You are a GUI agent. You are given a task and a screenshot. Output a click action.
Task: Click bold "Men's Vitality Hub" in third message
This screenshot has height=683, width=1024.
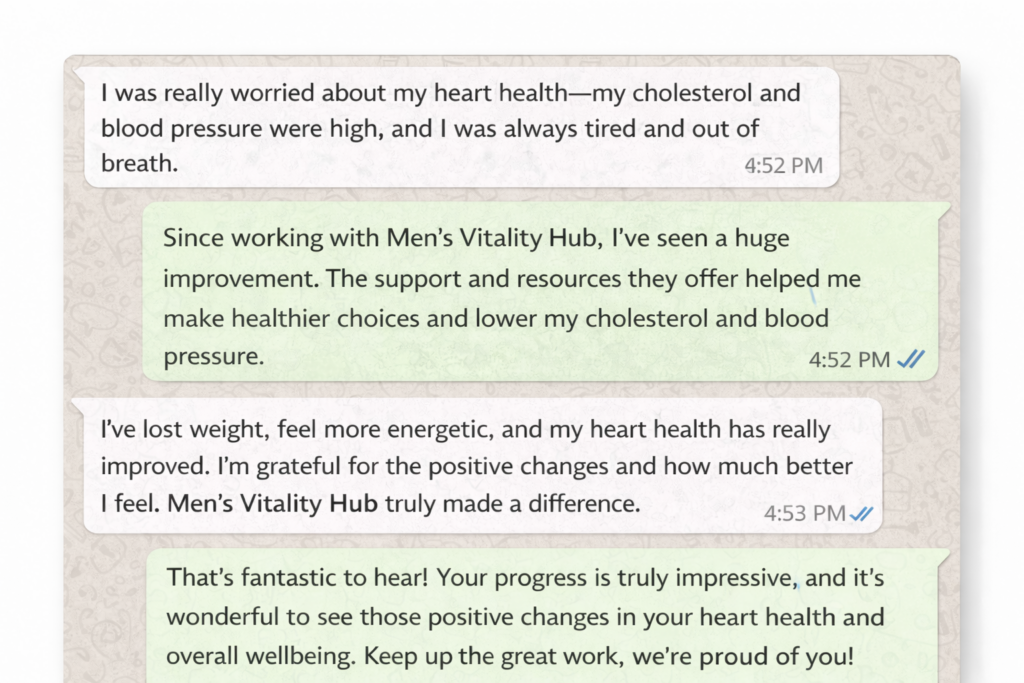point(272,503)
